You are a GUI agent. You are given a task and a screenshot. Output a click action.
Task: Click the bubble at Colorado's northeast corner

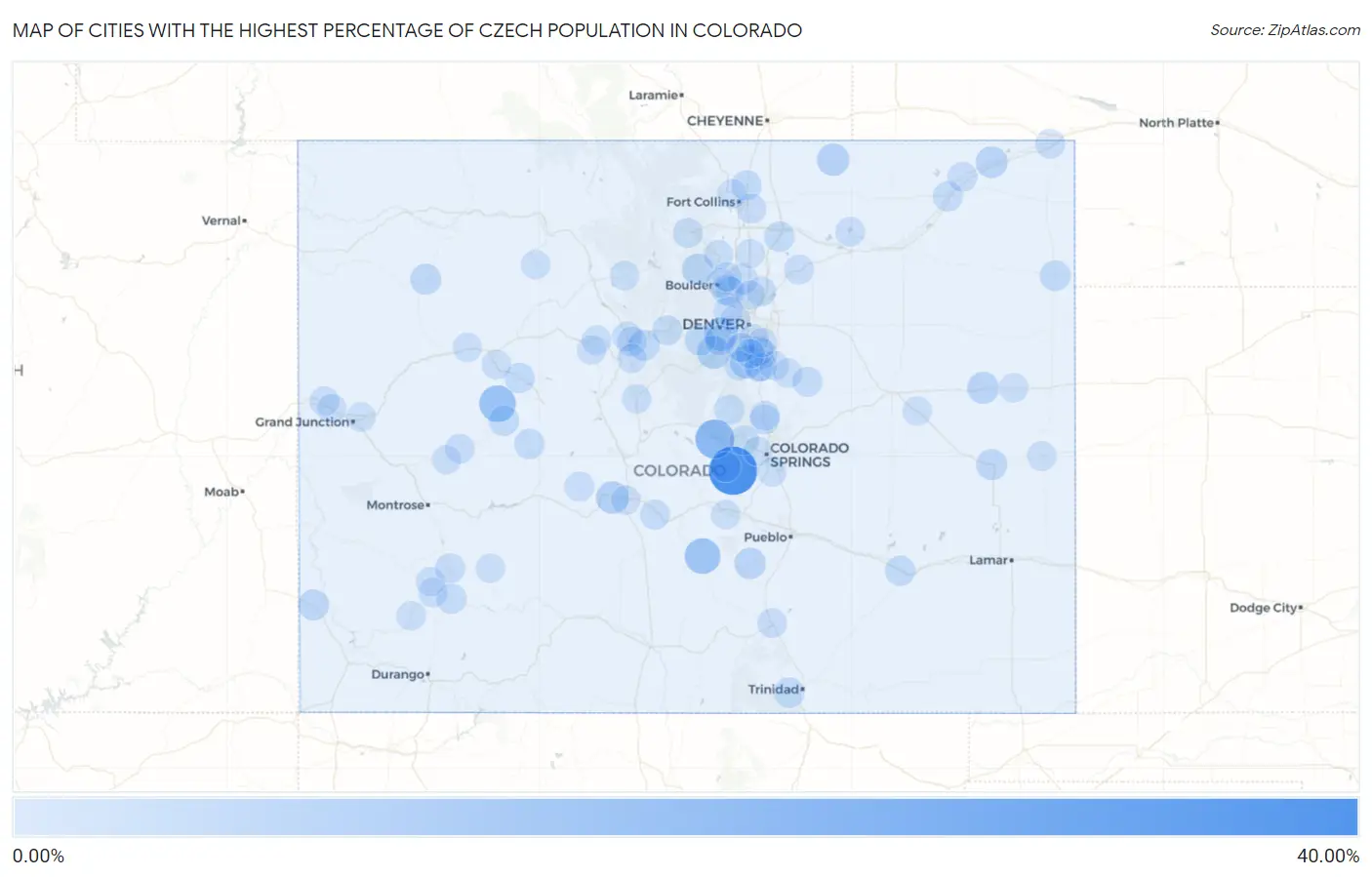coord(1050,143)
